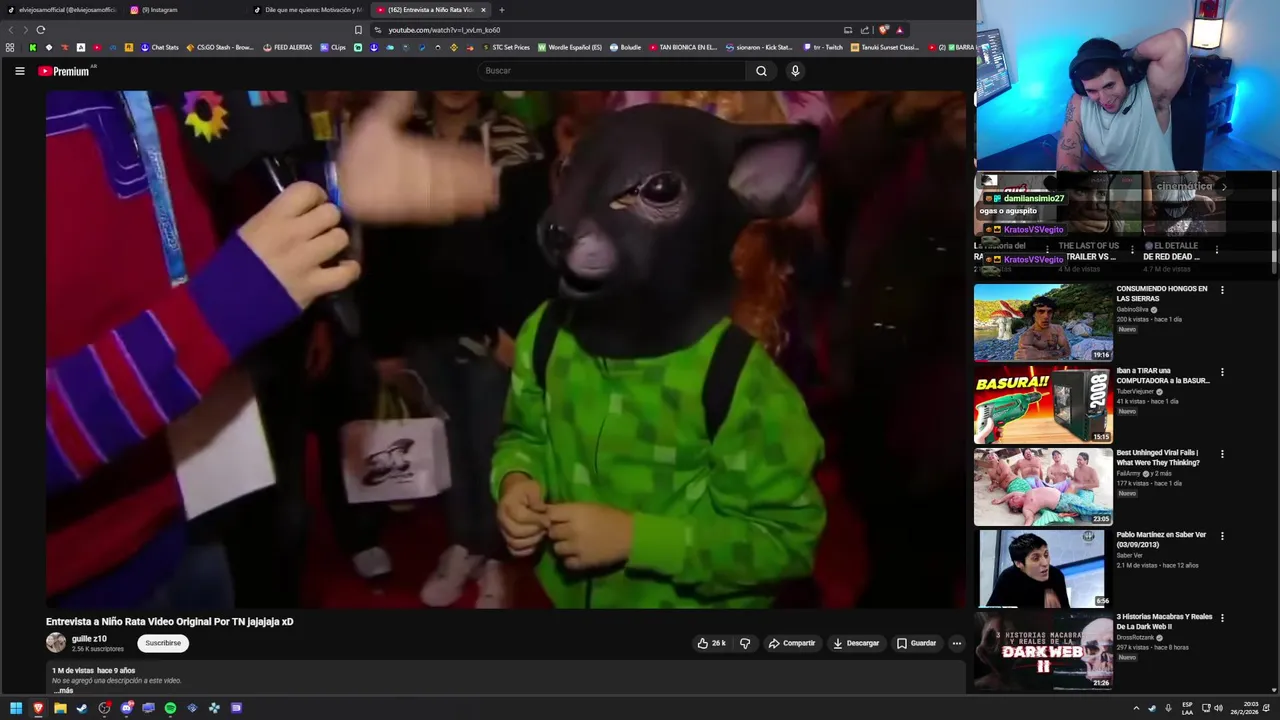Save video with Guardar button

pyautogui.click(x=917, y=643)
